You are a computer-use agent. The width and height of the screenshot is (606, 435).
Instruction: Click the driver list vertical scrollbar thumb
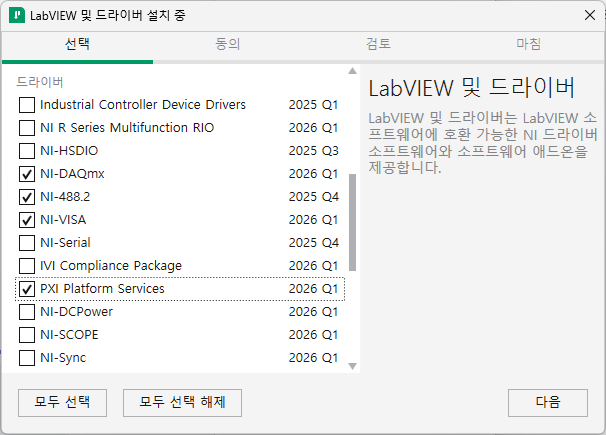pos(352,223)
